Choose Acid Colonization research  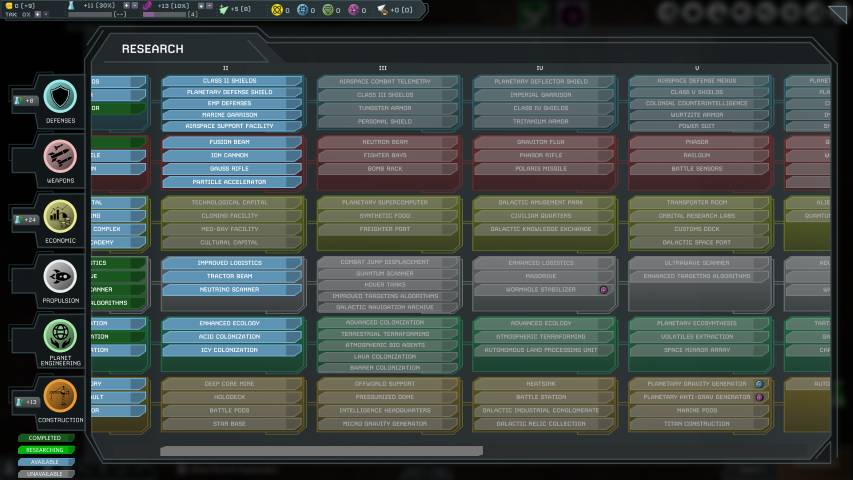coord(232,337)
